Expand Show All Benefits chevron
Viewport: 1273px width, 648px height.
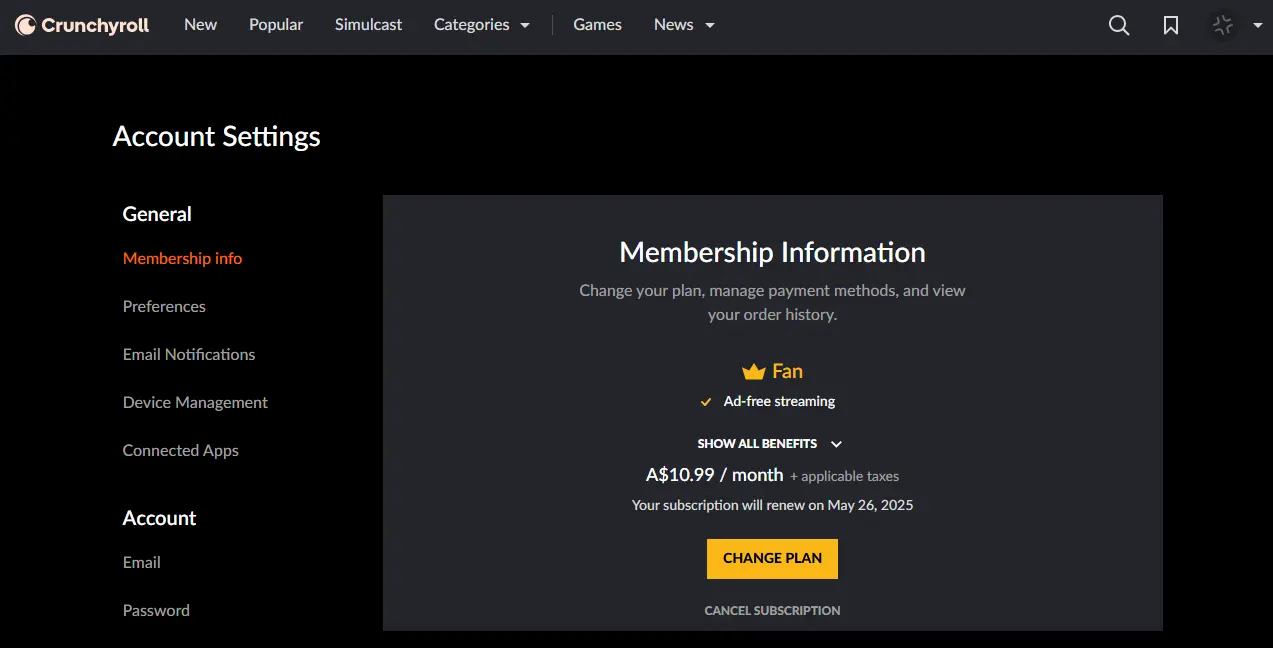pos(836,444)
